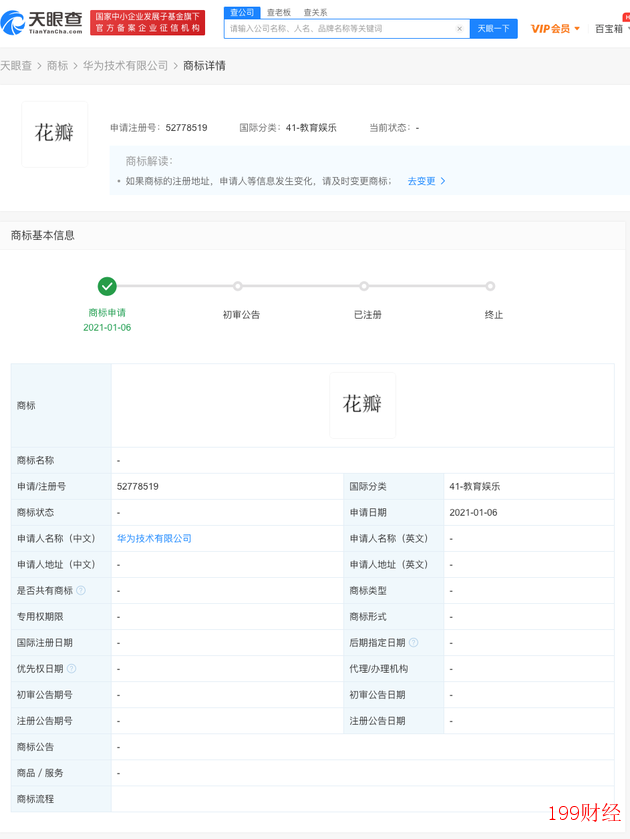
Task: Click the 商标解读 heading
Action: click(x=149, y=161)
